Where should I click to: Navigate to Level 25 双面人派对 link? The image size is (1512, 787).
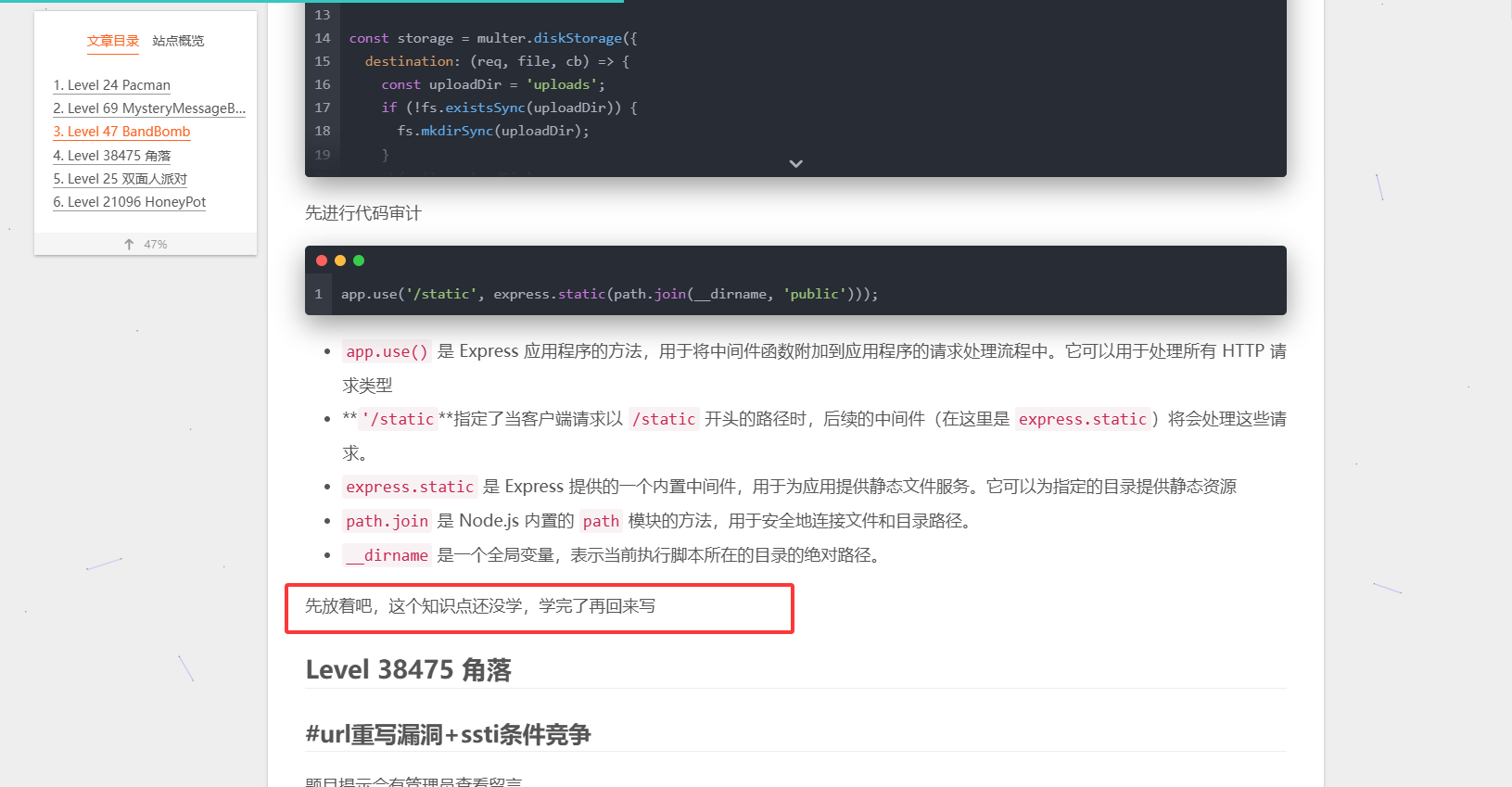click(x=120, y=179)
